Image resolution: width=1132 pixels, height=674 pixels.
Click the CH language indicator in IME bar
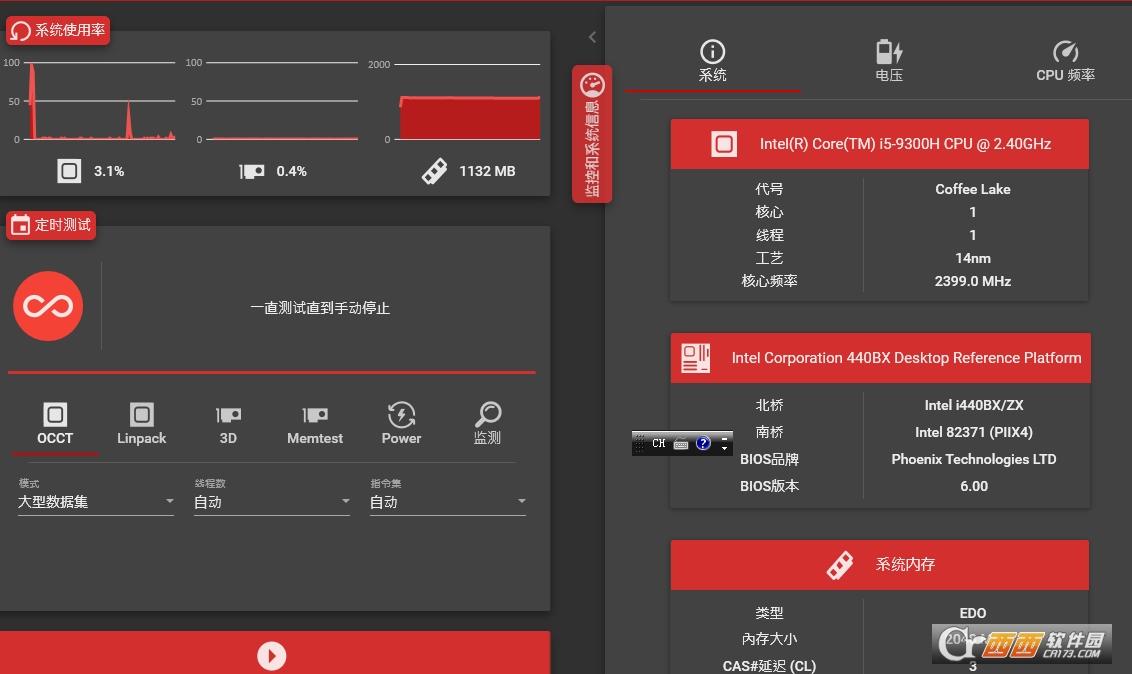pyautogui.click(x=658, y=443)
